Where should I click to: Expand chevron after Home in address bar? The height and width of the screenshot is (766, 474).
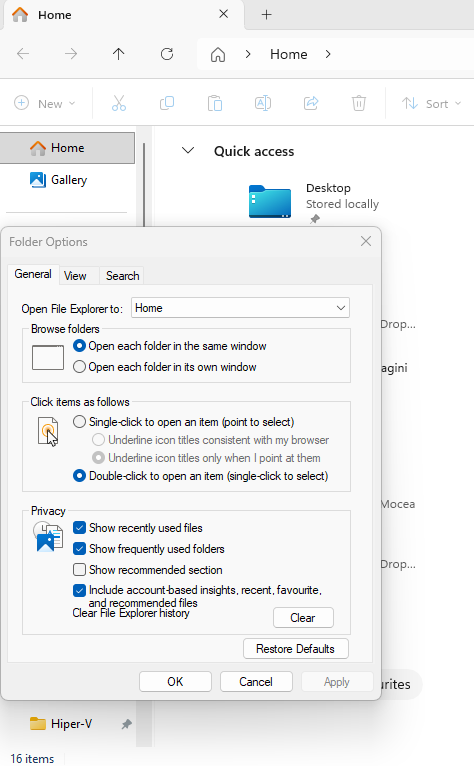point(328,54)
